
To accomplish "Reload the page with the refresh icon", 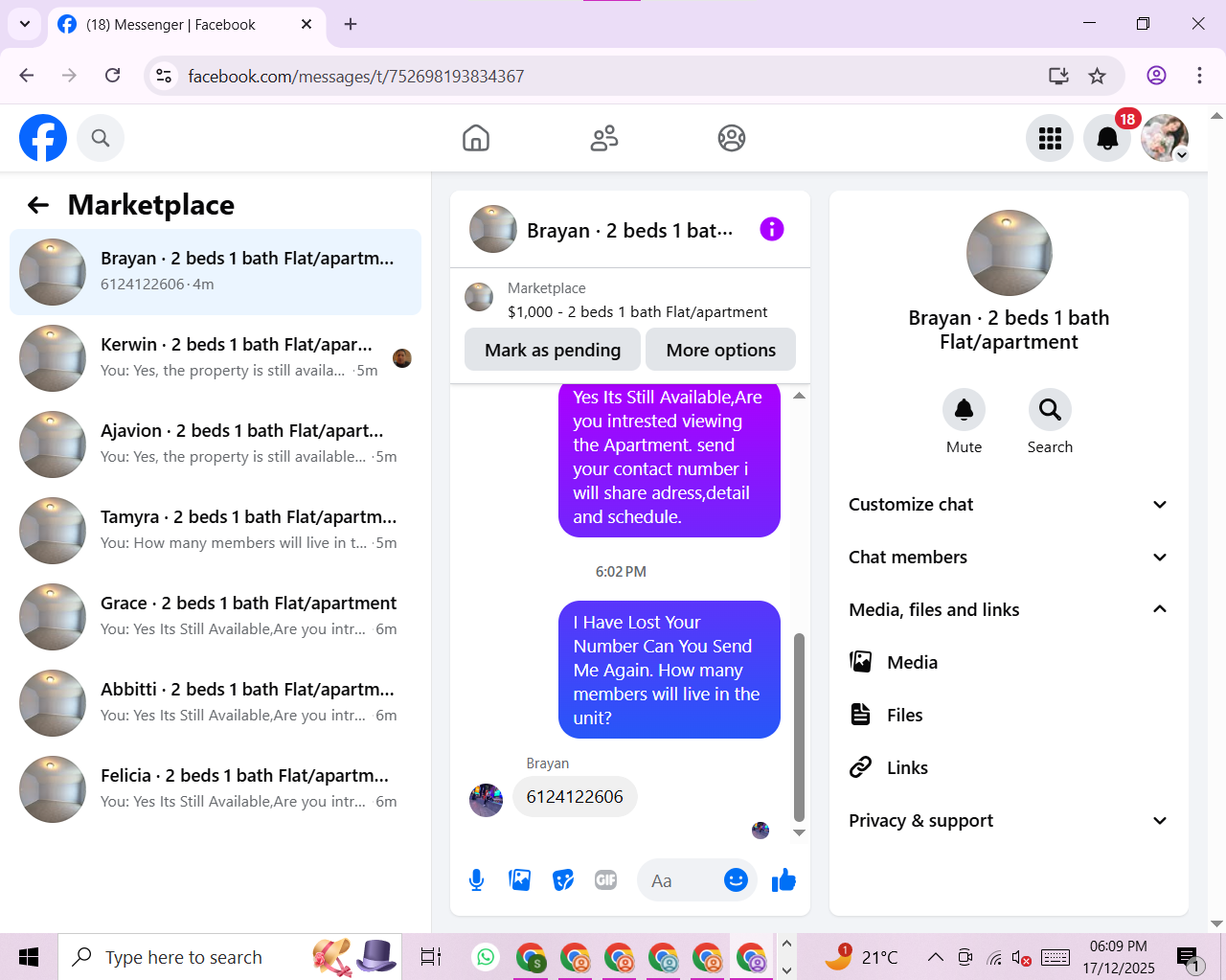I will tap(112, 76).
